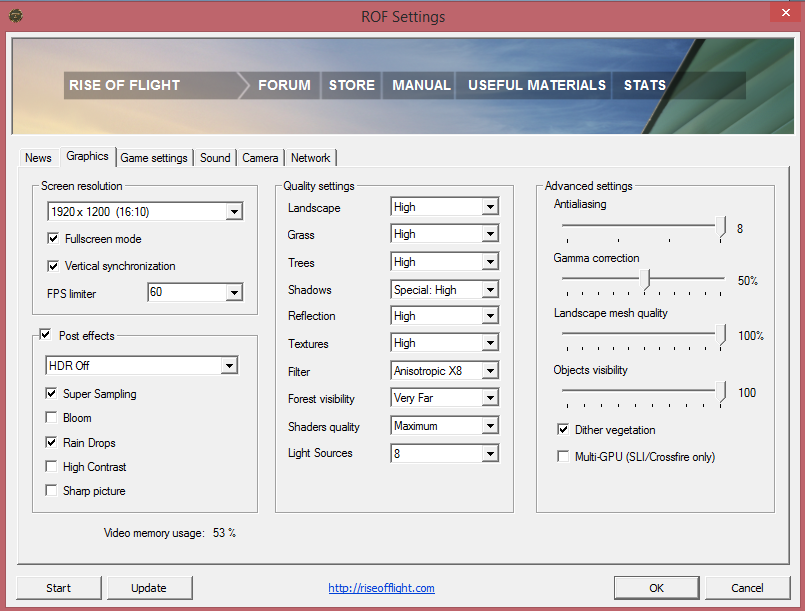This screenshot has width=805, height=611.
Task: Click the Video memory usage 53 % text
Action: coord(169,533)
